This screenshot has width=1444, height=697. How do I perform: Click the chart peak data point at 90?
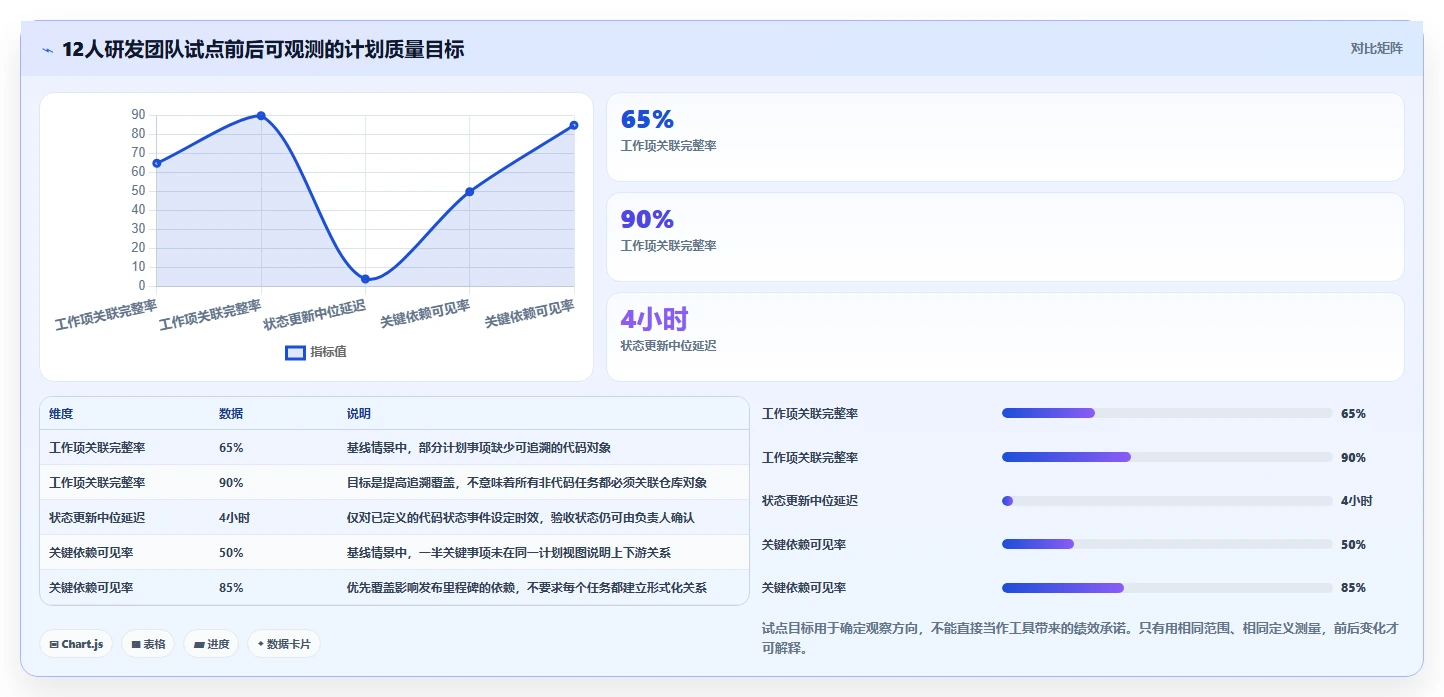click(x=261, y=116)
